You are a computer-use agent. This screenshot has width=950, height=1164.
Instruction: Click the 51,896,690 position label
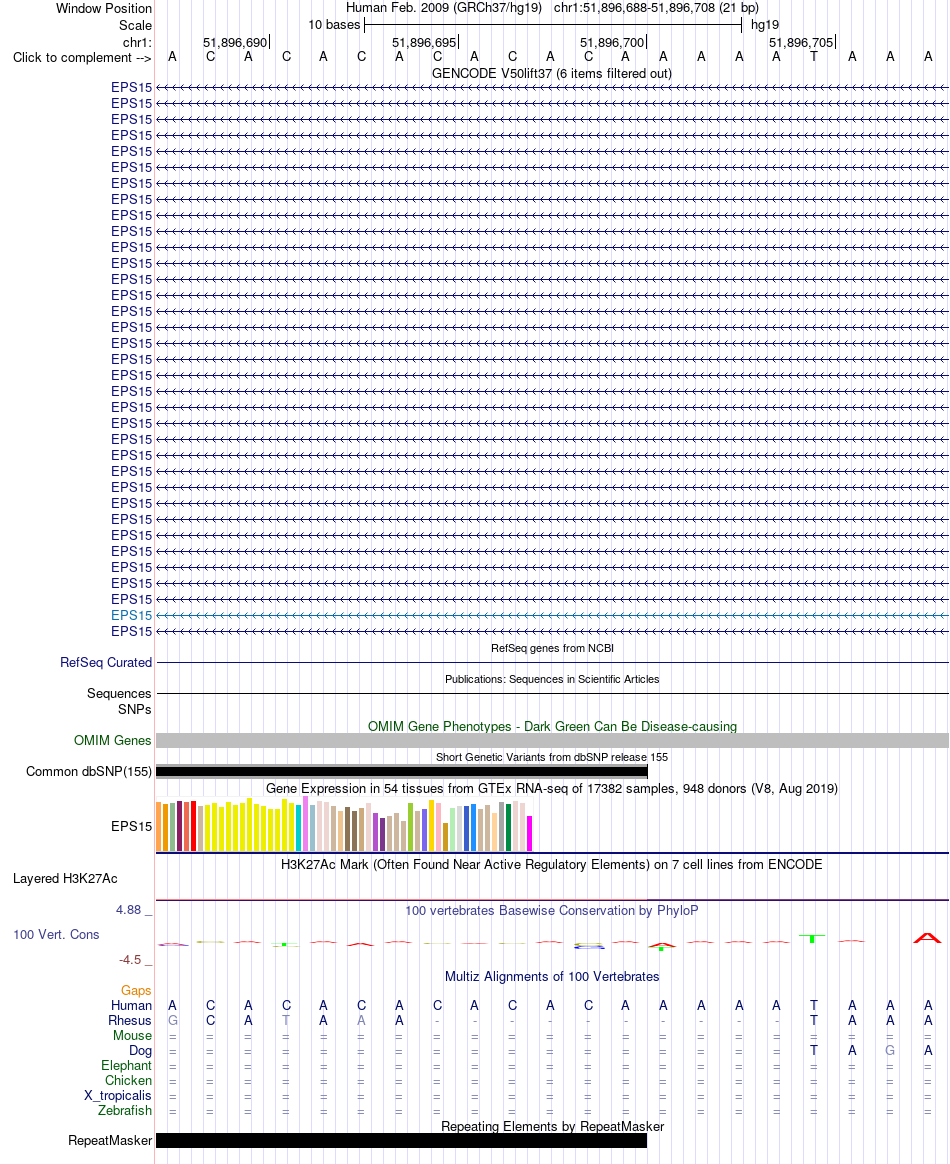click(x=235, y=42)
